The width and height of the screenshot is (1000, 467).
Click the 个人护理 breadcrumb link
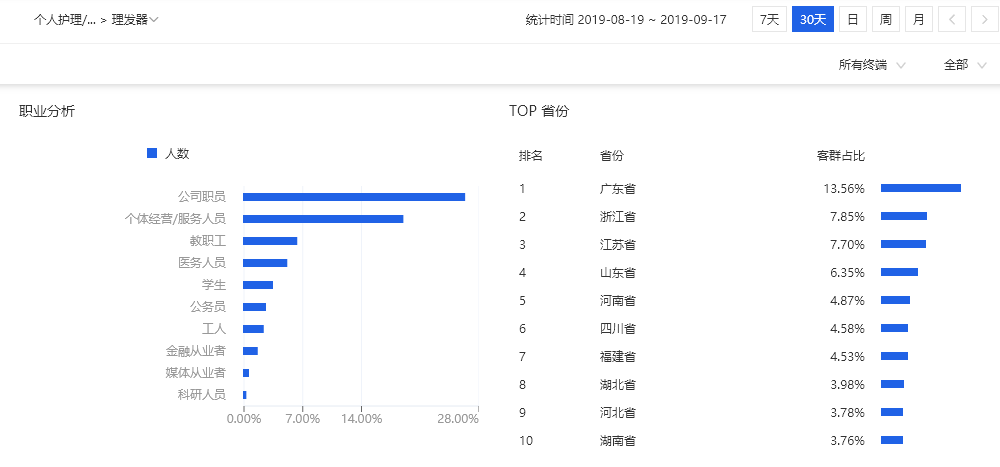65,19
